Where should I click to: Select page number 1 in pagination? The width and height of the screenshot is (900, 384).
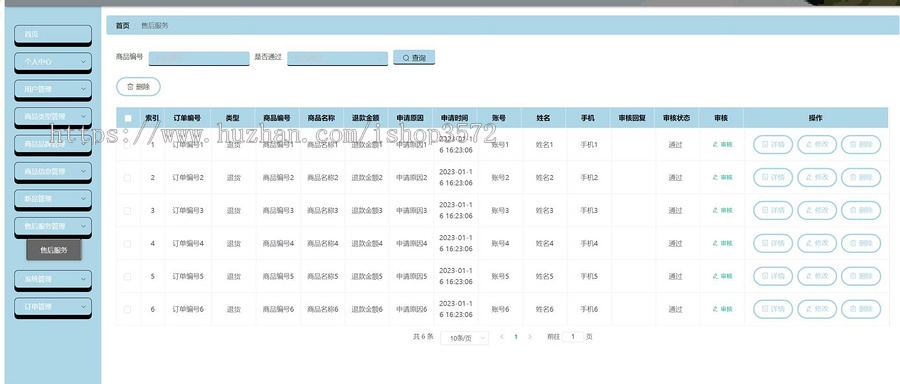(x=515, y=338)
